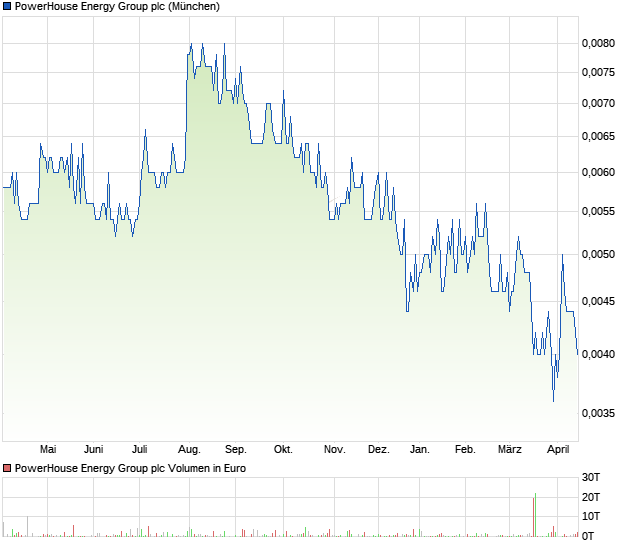Click the lowest price trough near April
Screen dimensions: 620x546
[x=553, y=400]
